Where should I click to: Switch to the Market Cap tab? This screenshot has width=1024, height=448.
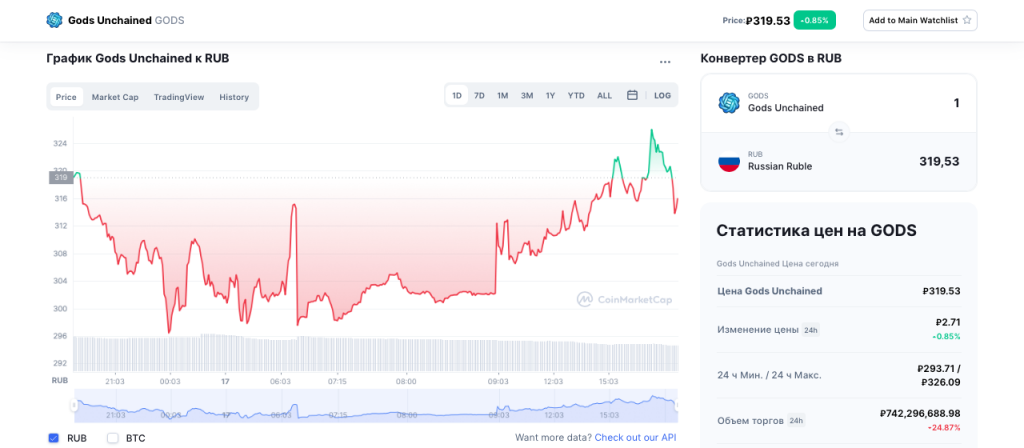(x=115, y=97)
